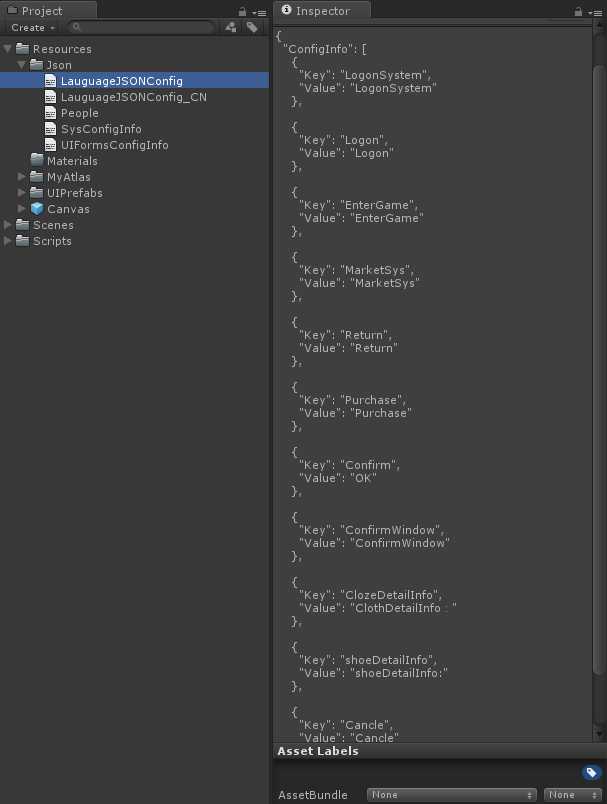Click the "Value": "OK" line

338,478
